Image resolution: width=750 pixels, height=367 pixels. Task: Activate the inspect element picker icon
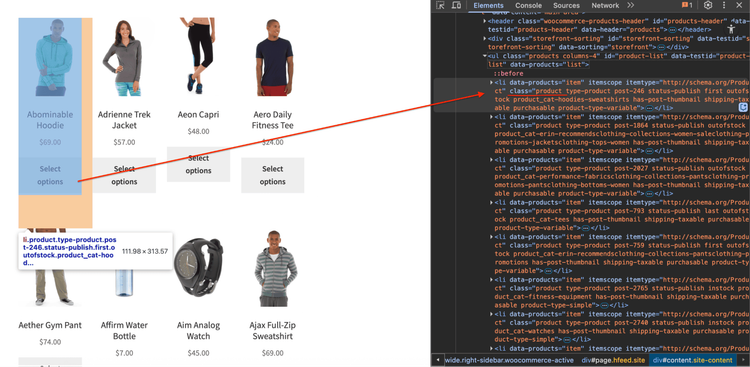(x=441, y=5)
